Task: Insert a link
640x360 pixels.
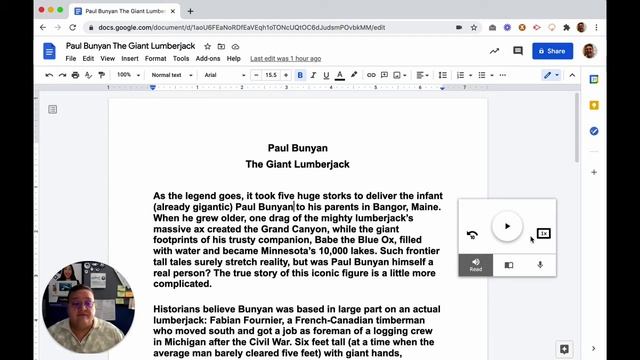Action: [x=371, y=75]
